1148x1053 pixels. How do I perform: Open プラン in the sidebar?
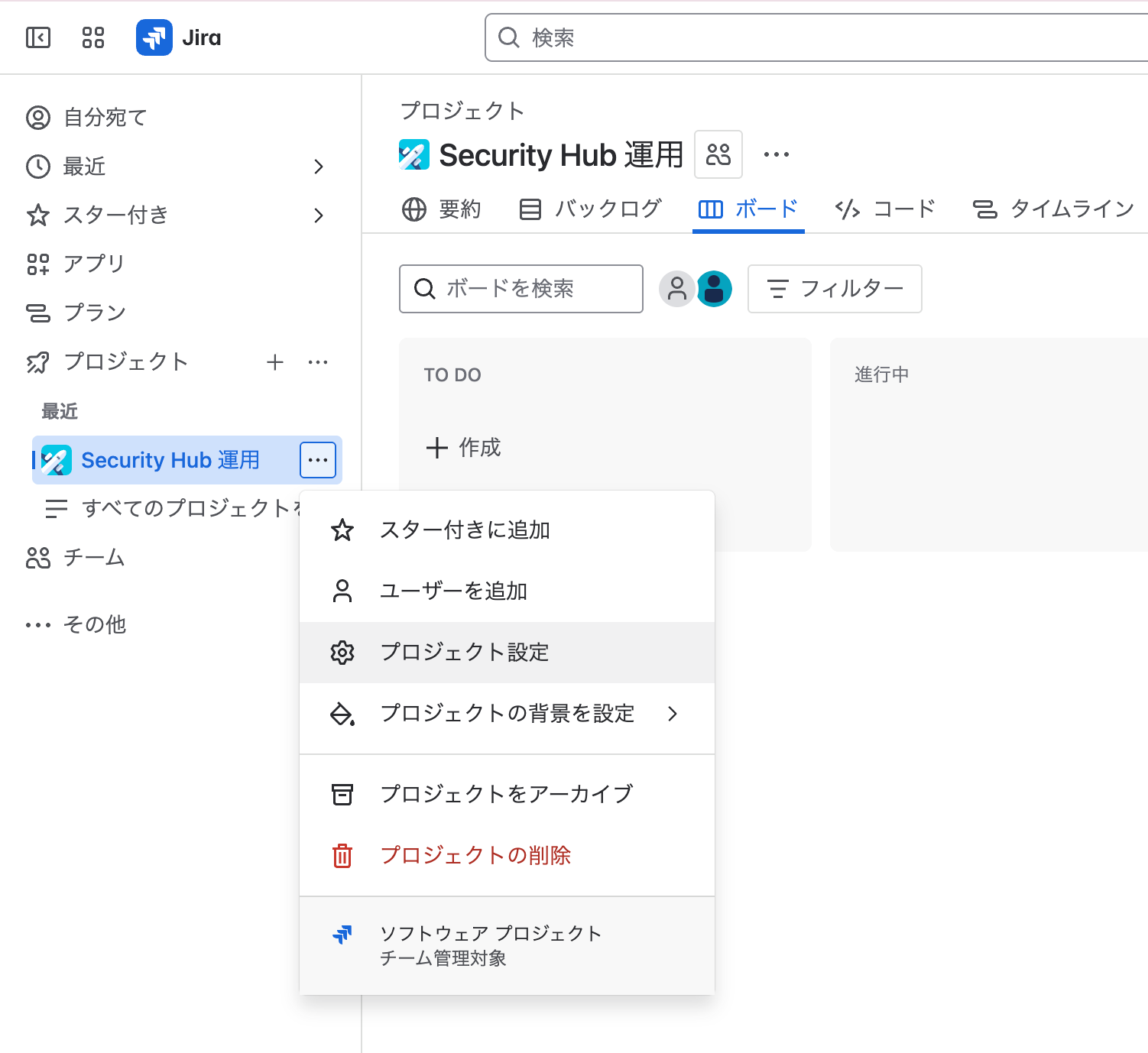click(95, 313)
